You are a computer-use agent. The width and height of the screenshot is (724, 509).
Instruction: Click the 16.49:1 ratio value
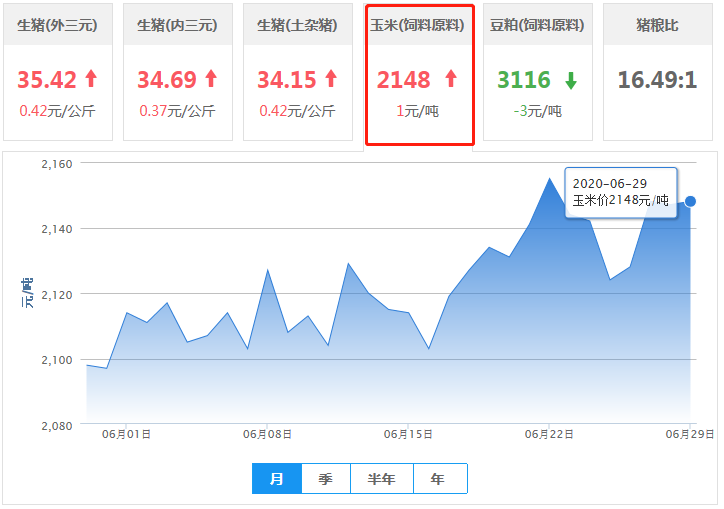coord(657,79)
